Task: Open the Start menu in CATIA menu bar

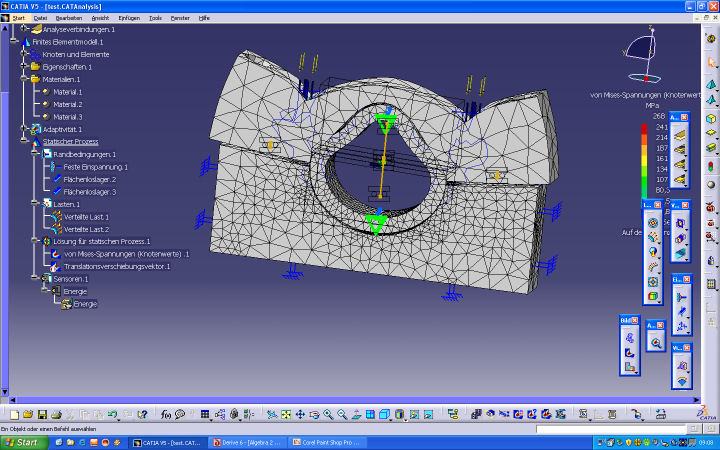Action: coord(19,18)
